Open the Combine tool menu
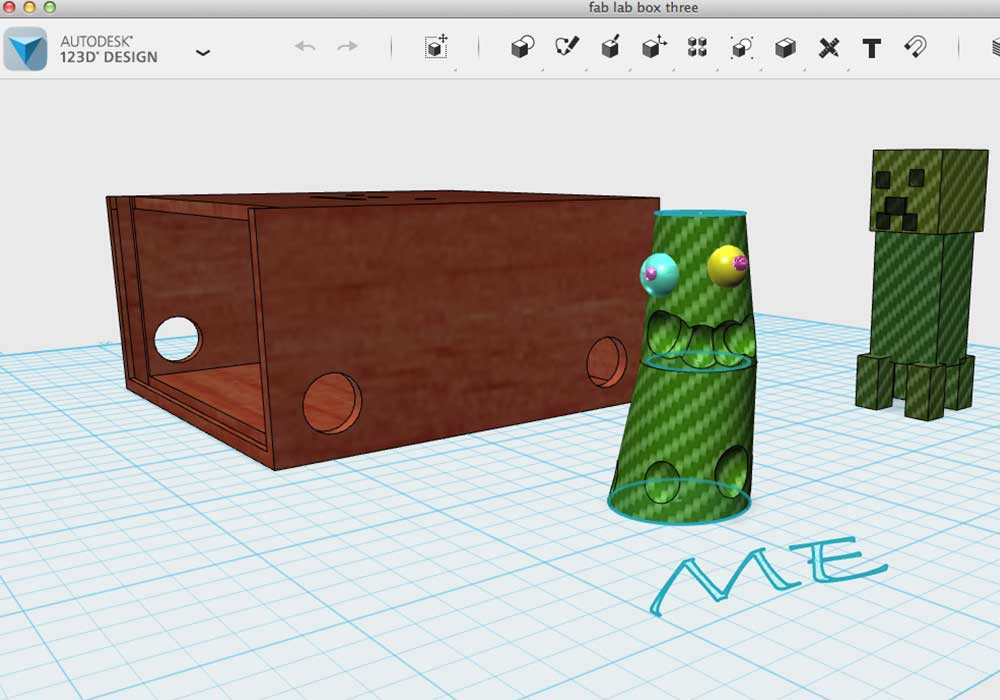 pos(785,48)
